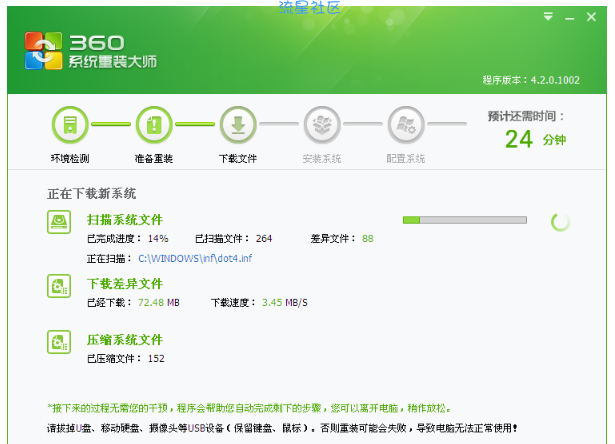
Task: Click the 下载差异文件 icon
Action: click(x=59, y=286)
